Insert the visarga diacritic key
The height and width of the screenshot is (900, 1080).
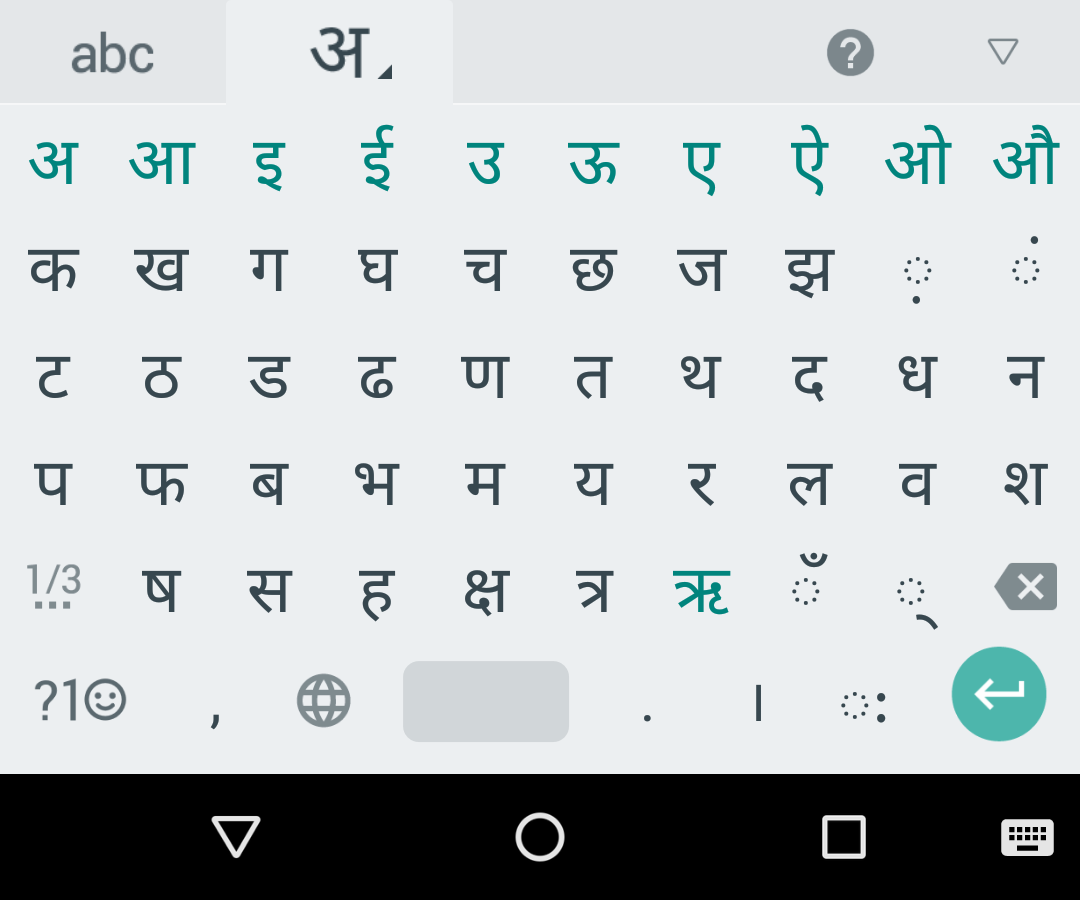point(864,707)
